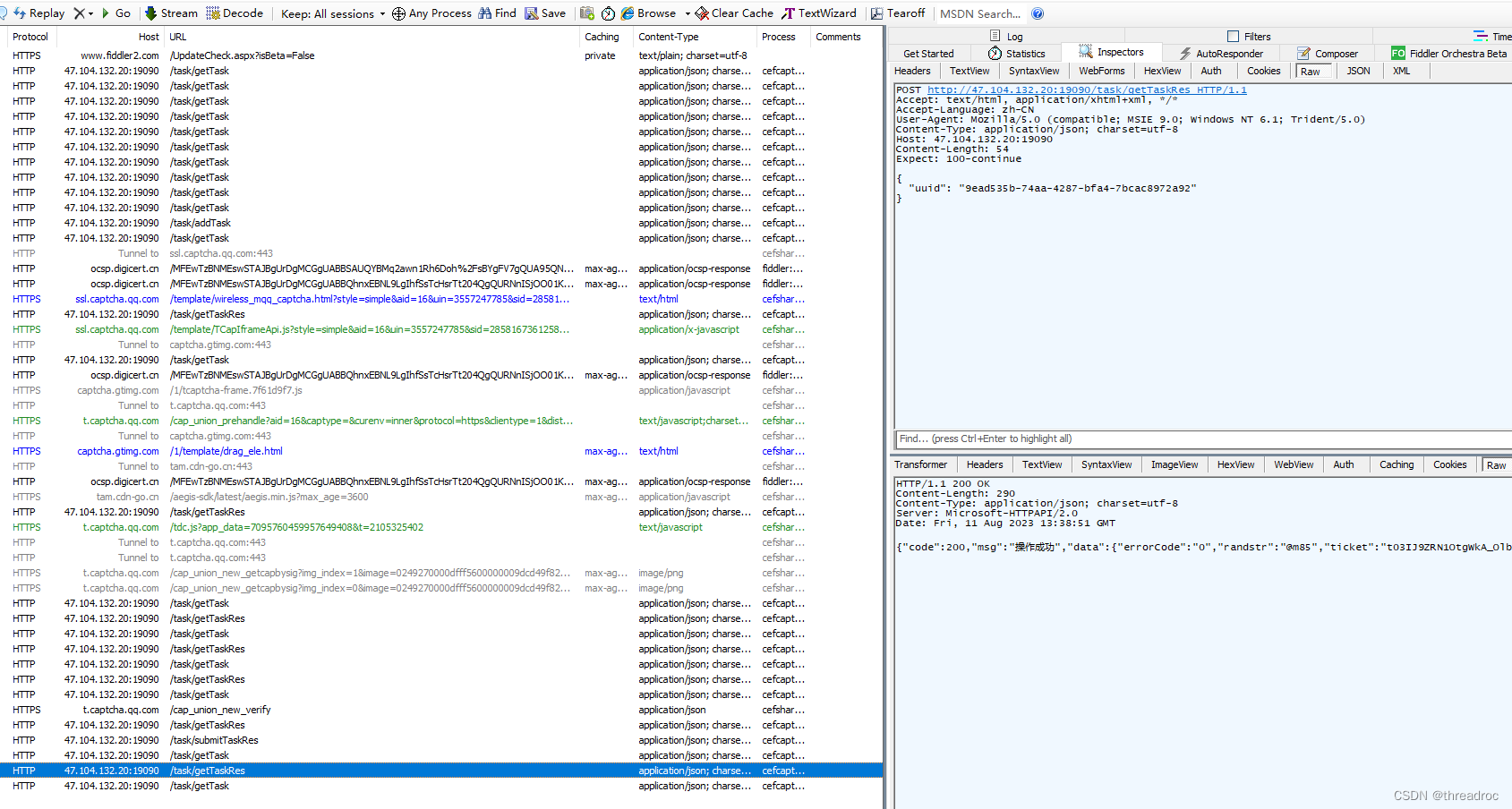1512x809 pixels.
Task: Click the Tearoff toolbar button
Action: point(898,13)
